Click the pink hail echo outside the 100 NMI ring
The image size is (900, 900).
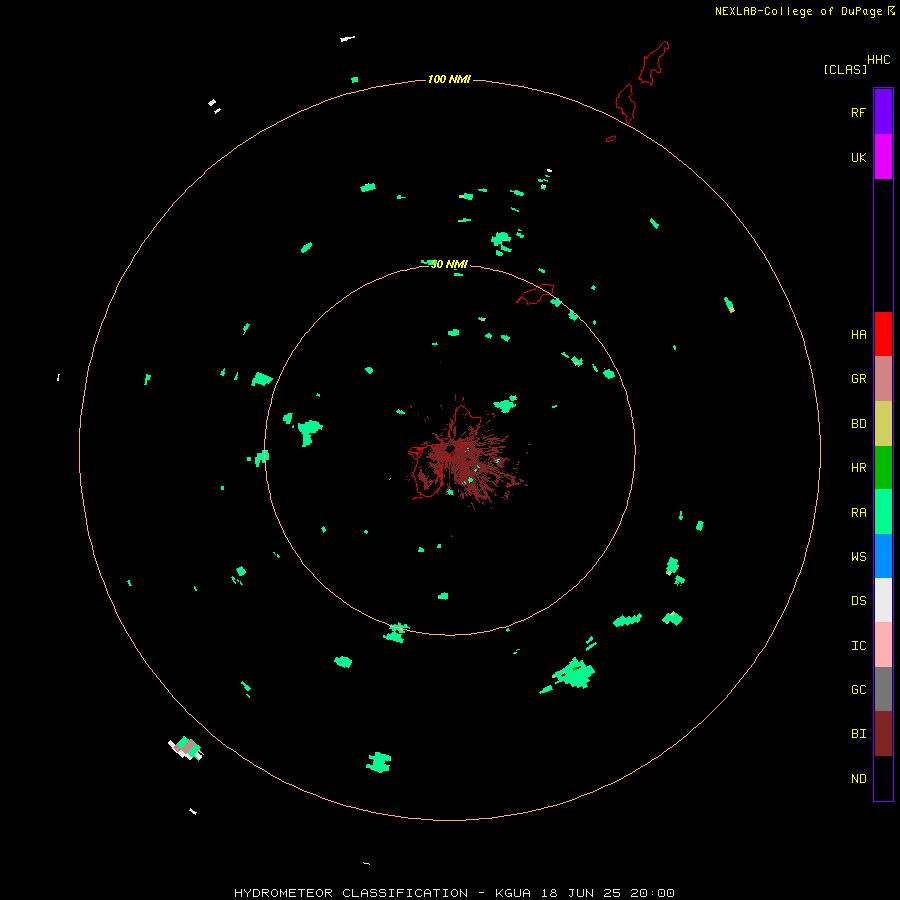click(188, 746)
